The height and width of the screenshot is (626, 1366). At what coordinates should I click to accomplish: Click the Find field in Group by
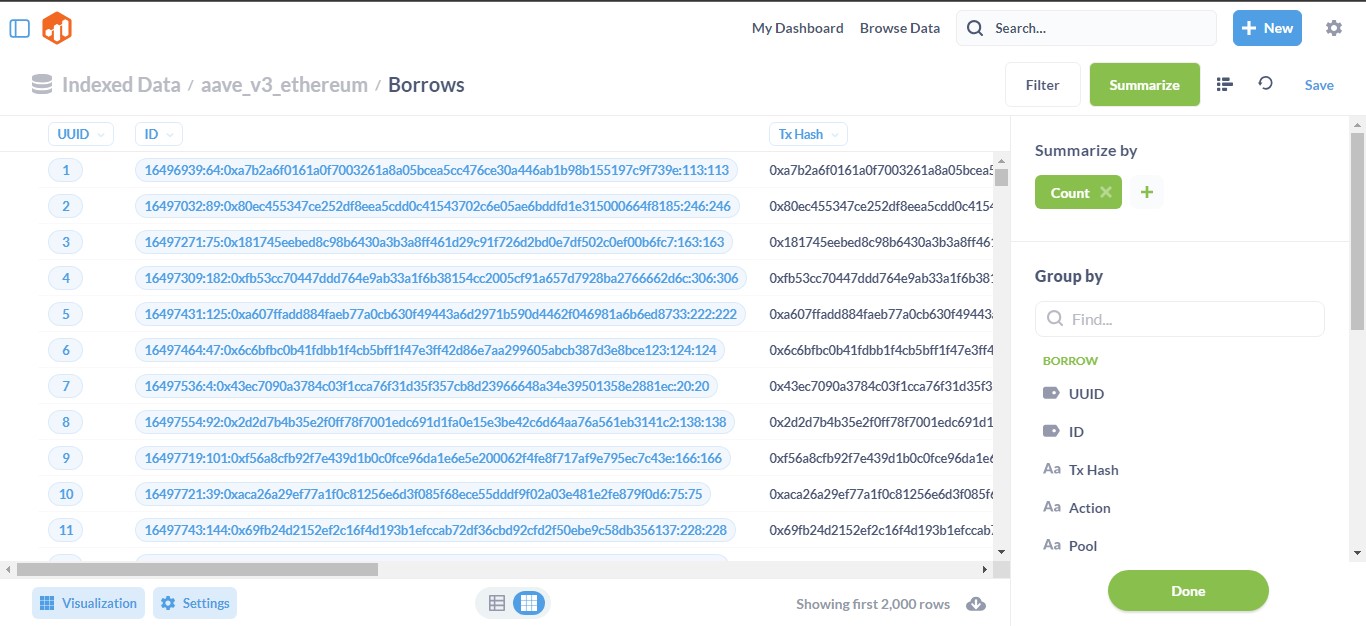pyautogui.click(x=1180, y=320)
